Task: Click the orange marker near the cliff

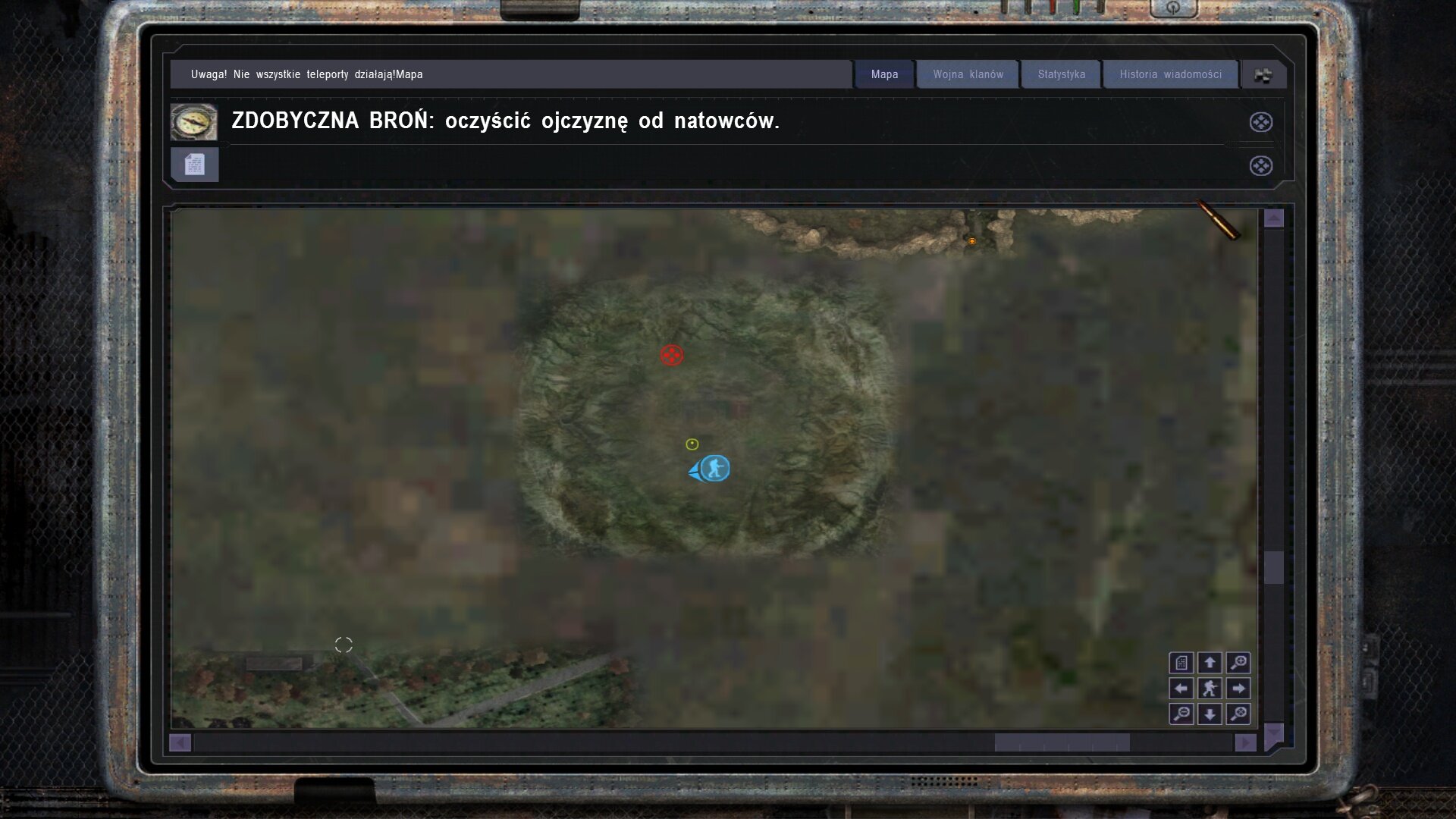Action: 972,241
